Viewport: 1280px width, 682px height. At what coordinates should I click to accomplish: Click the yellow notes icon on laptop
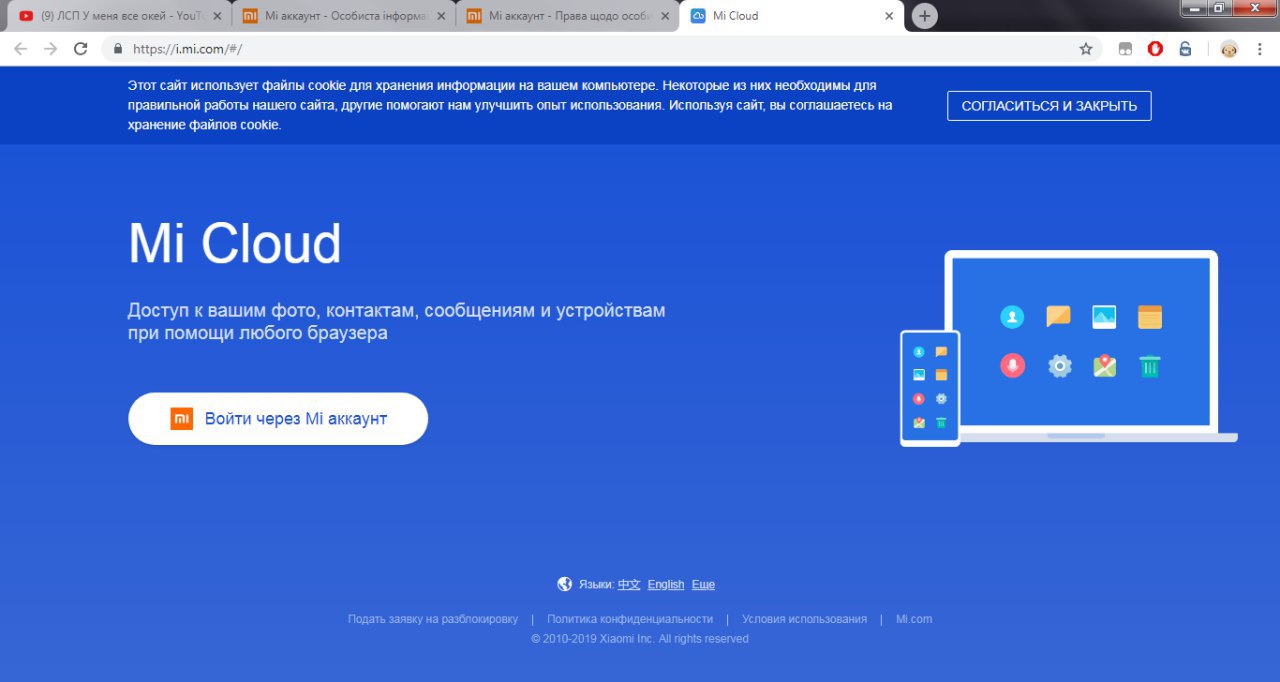1150,317
